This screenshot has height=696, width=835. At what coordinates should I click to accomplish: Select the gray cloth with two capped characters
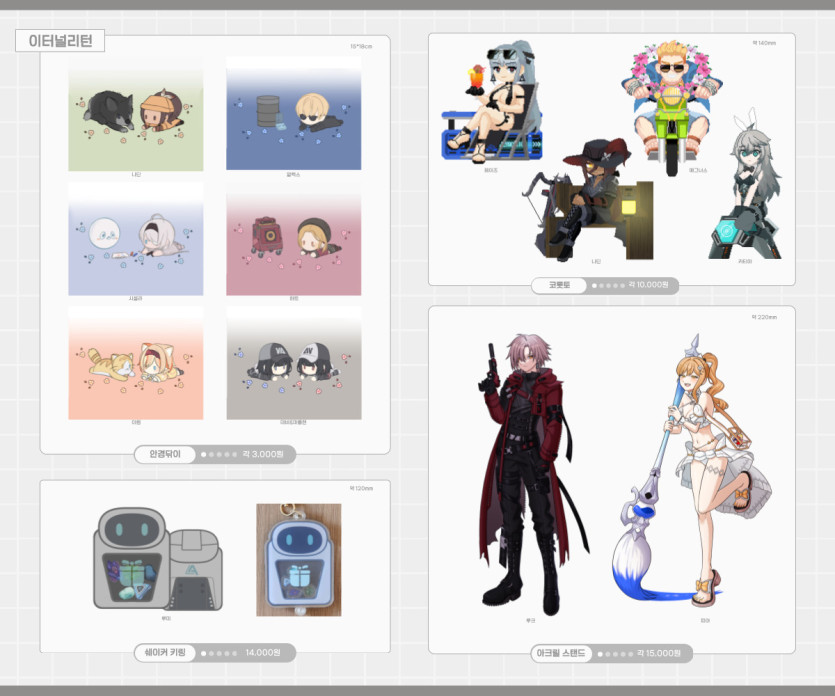pyautogui.click(x=294, y=363)
